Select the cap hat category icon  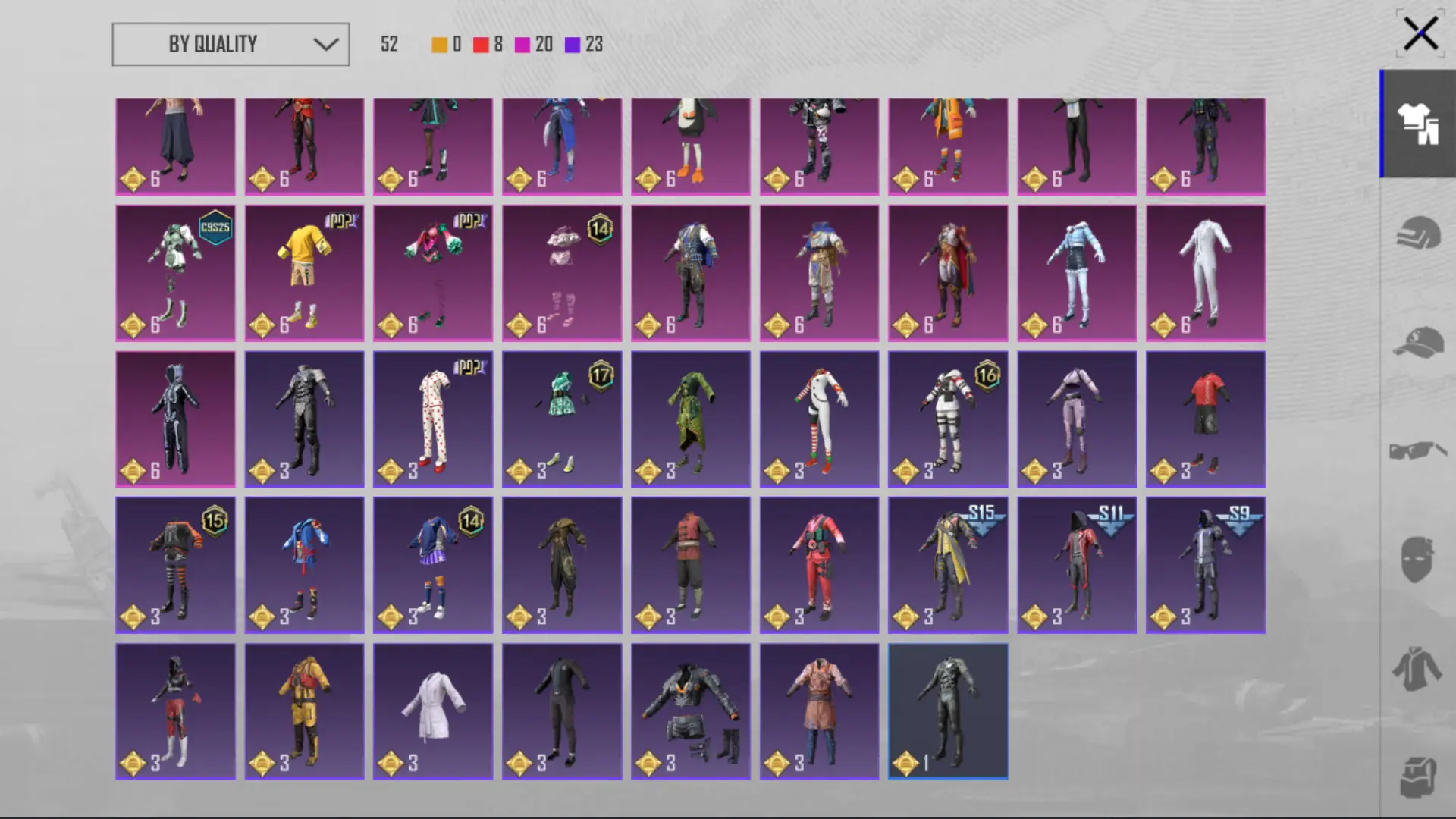[x=1418, y=342]
